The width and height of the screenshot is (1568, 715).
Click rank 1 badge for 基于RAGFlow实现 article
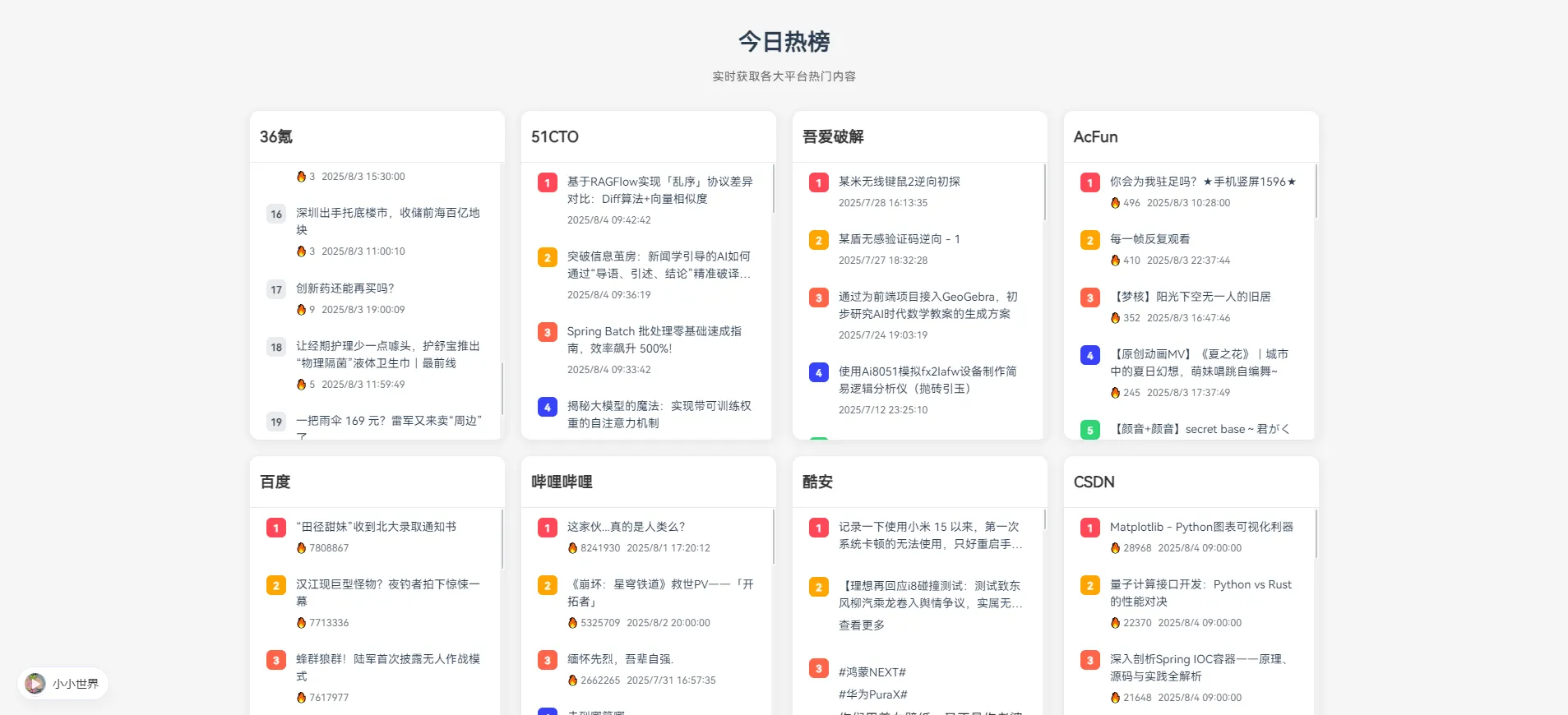click(x=548, y=182)
